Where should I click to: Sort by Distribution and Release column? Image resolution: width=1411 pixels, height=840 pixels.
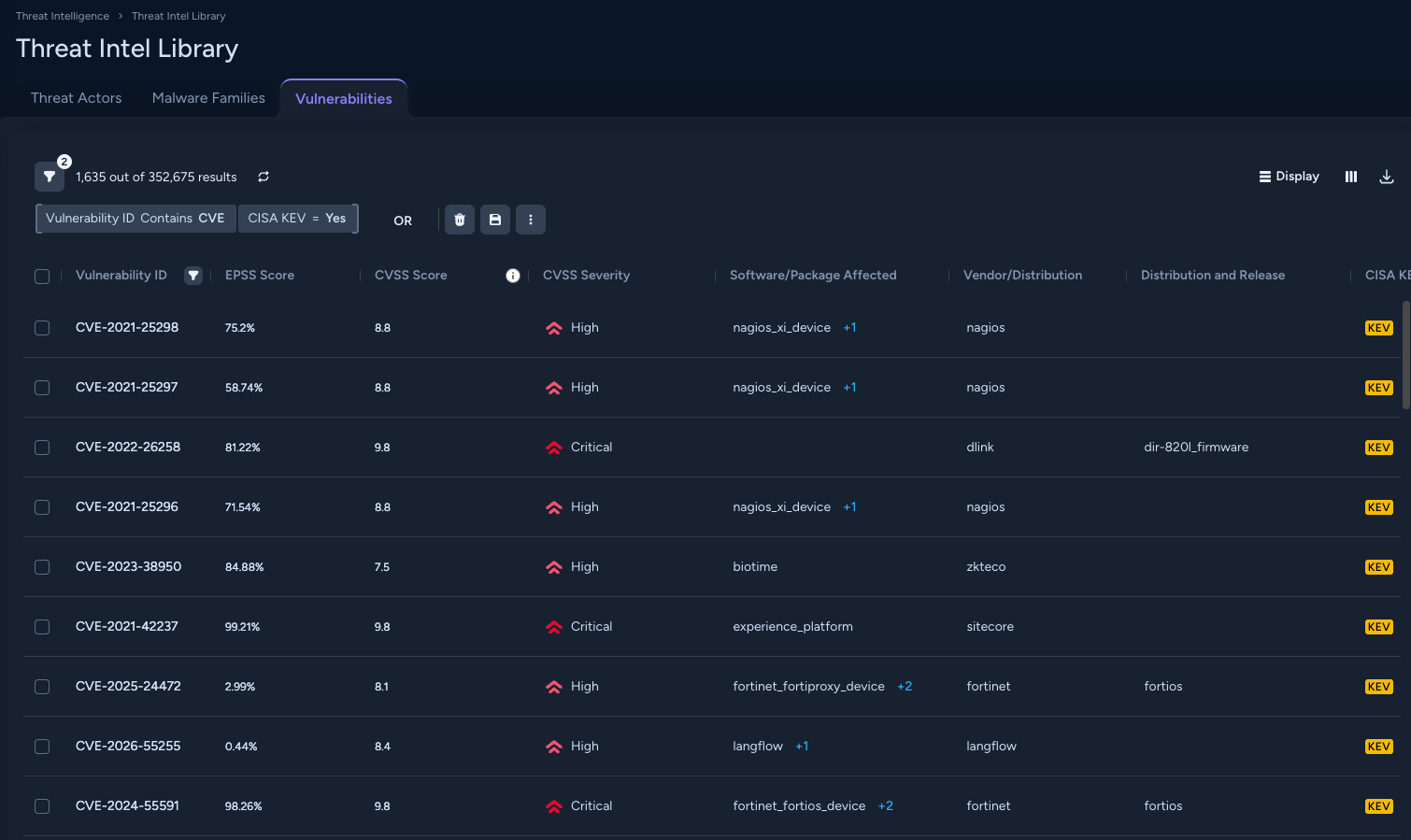(1213, 276)
